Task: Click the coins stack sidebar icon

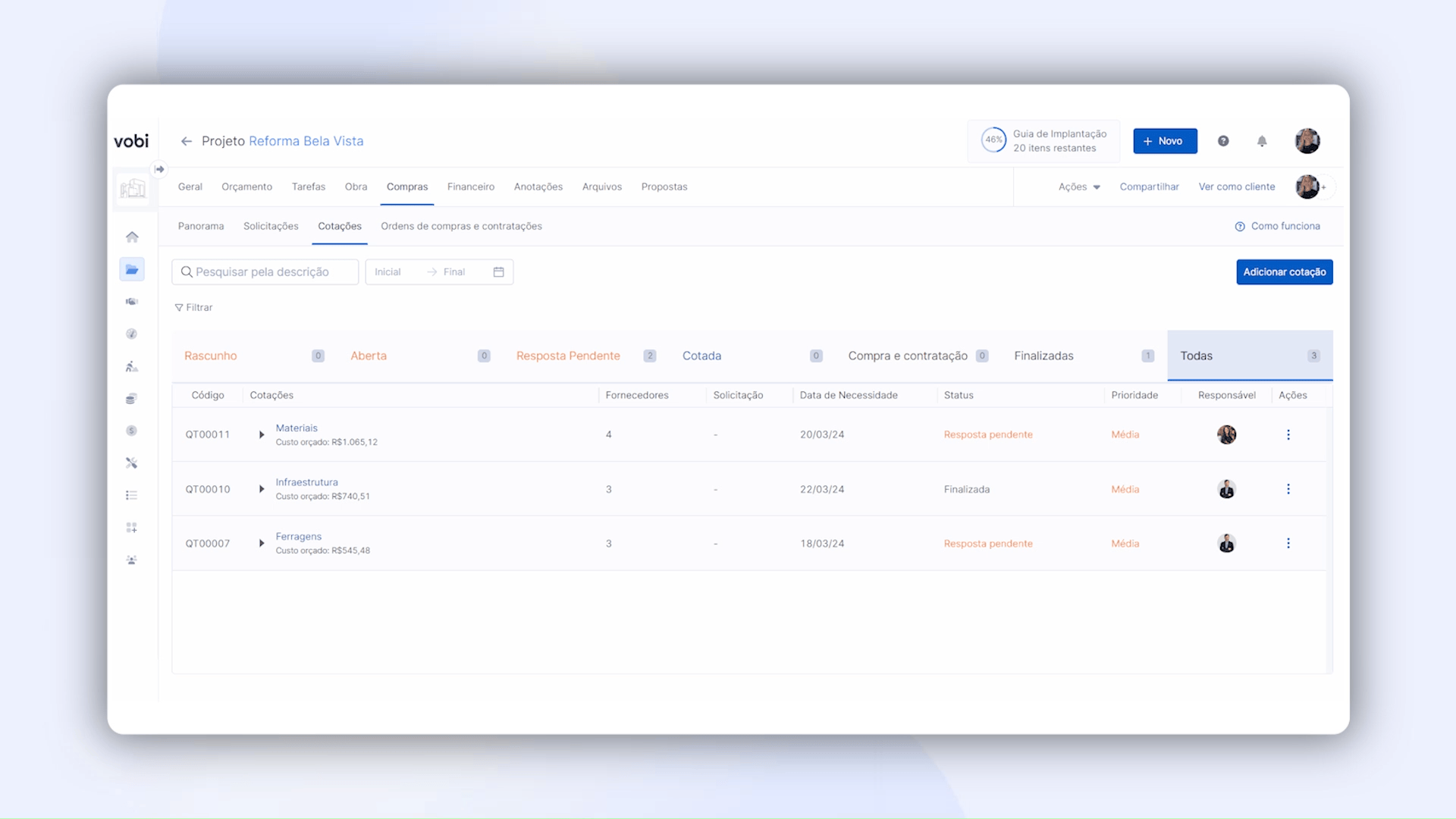Action: coord(132,399)
